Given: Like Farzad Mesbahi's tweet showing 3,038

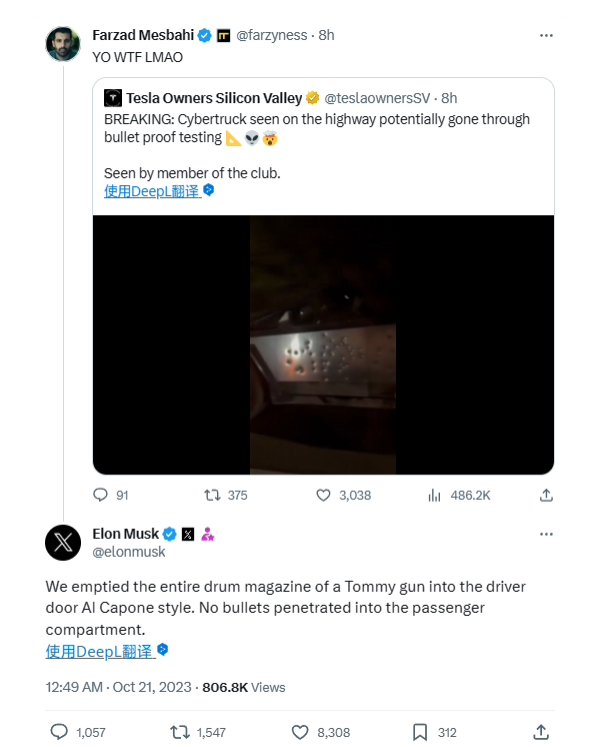Looking at the screenshot, I should coord(323,495).
